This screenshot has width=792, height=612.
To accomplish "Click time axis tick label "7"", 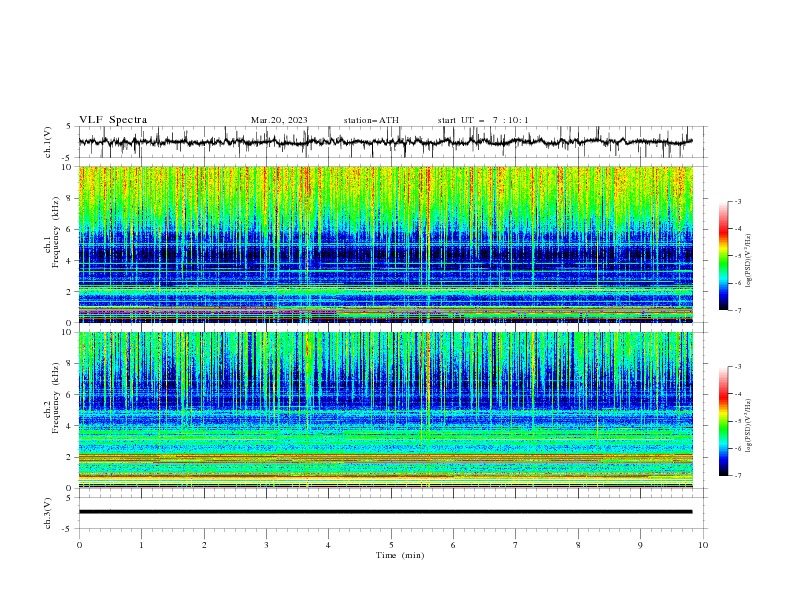I will click(516, 545).
